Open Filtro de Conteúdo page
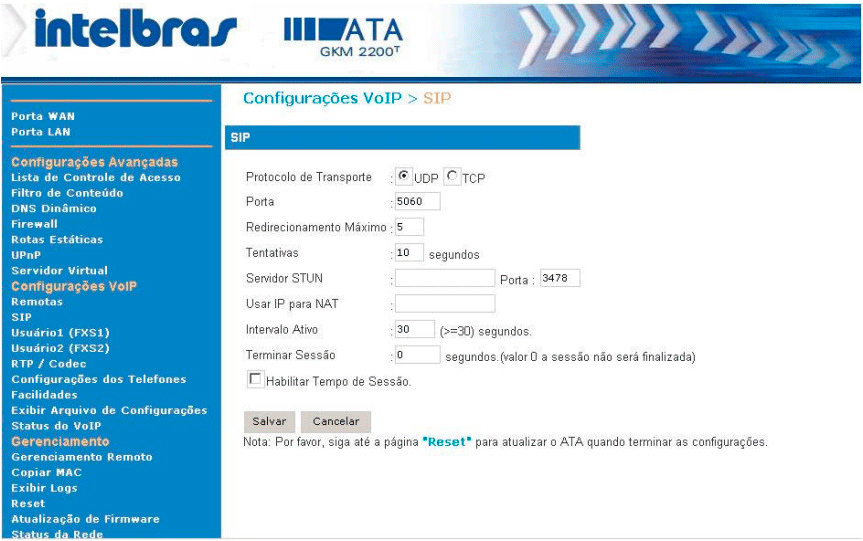The width and height of the screenshot is (863, 541). 67,193
